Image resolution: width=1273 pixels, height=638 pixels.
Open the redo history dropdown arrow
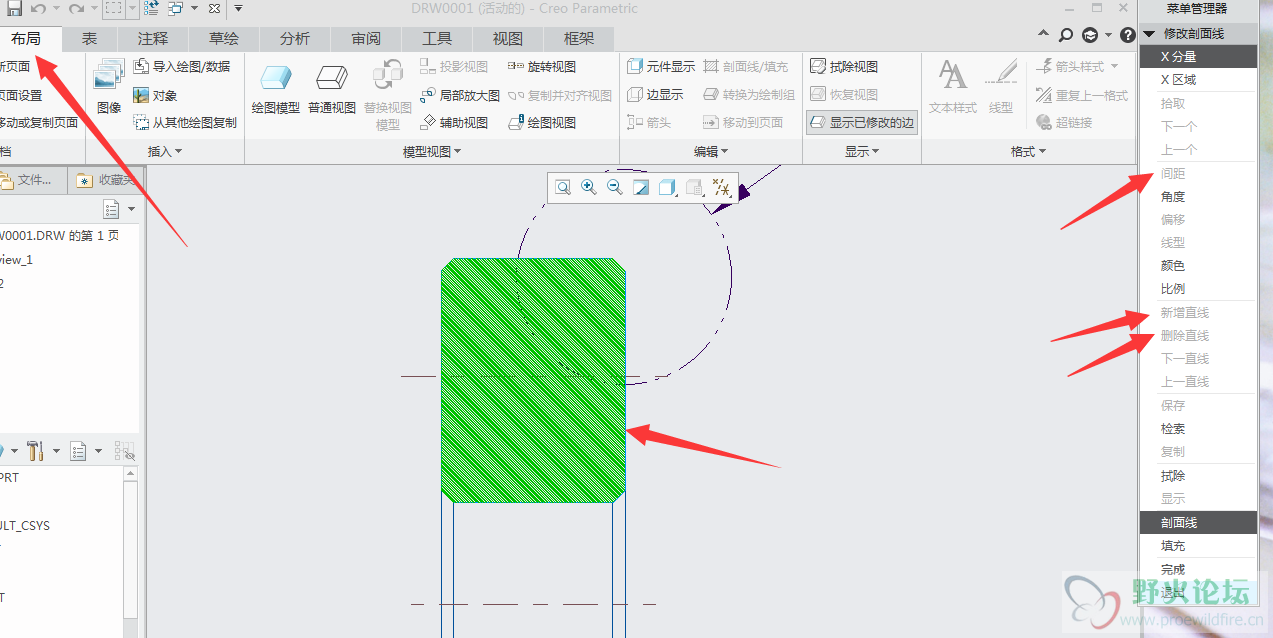(x=93, y=8)
